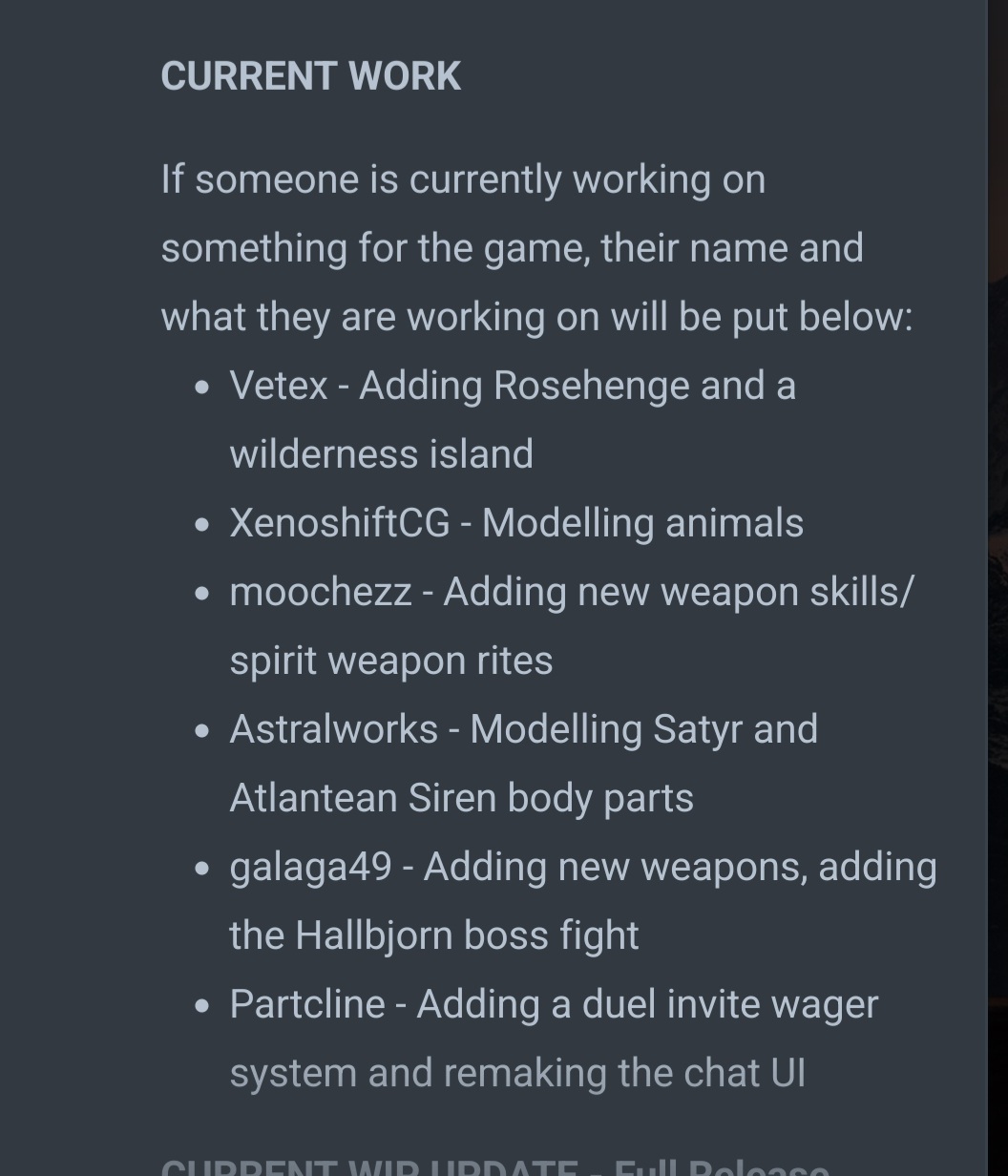Click the bullet point beside moochezz

(x=201, y=594)
